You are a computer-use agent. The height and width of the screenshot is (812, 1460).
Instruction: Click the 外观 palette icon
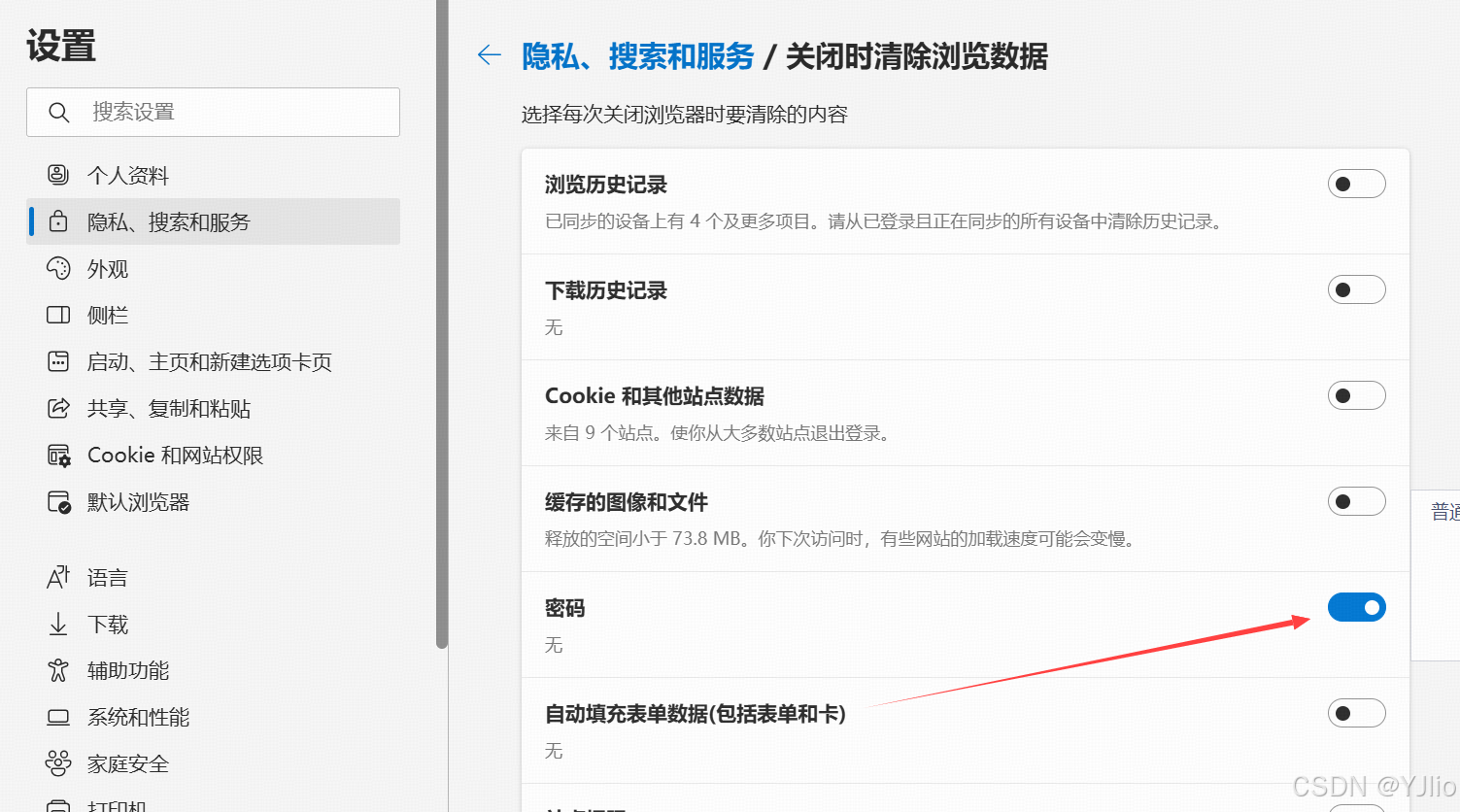(x=58, y=268)
